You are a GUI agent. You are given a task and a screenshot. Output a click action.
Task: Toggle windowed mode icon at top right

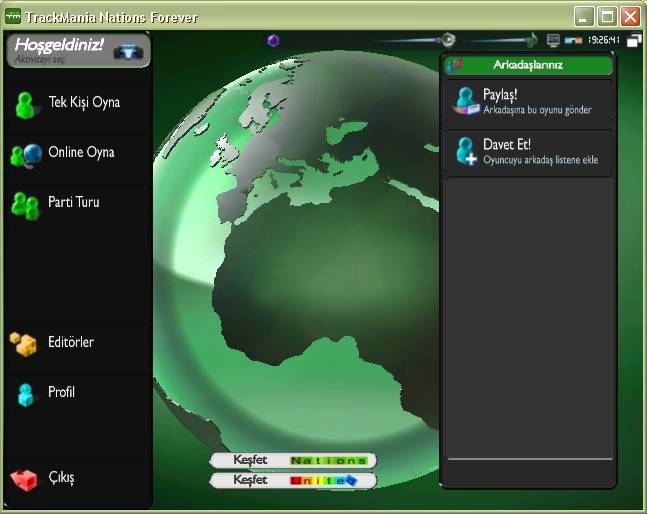pos(634,40)
